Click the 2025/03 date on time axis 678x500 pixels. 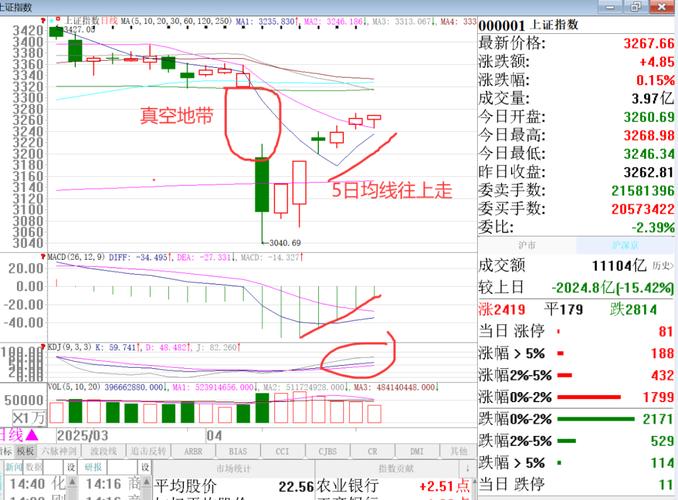(83, 435)
